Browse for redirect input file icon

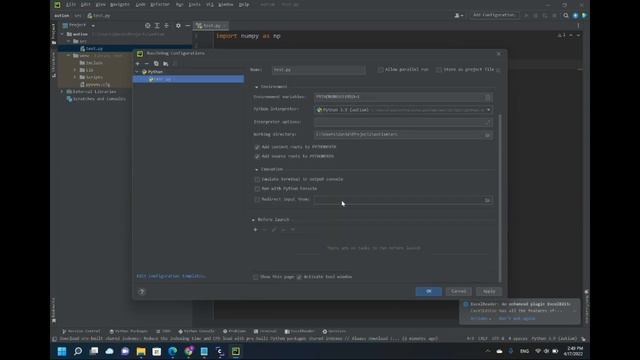click(x=487, y=200)
